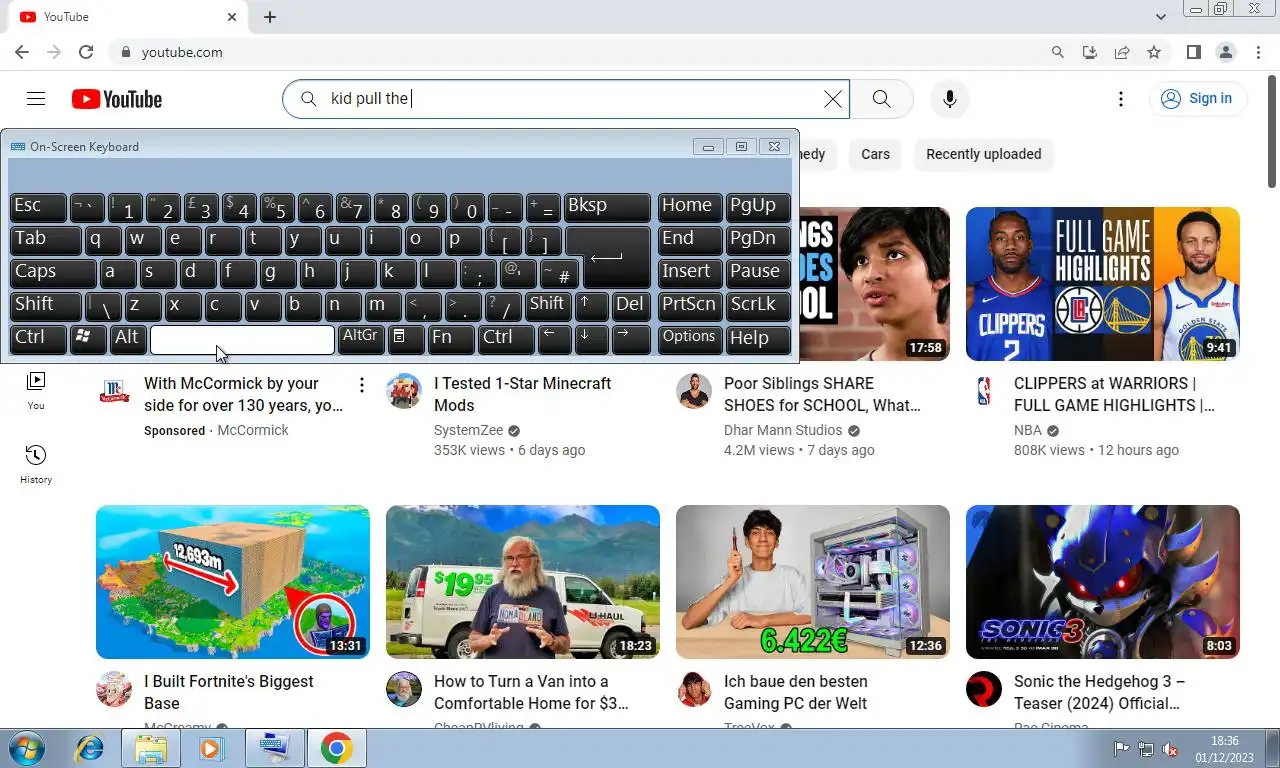Toggle left Ctrl on On-Screen Keyboard

click(38, 339)
